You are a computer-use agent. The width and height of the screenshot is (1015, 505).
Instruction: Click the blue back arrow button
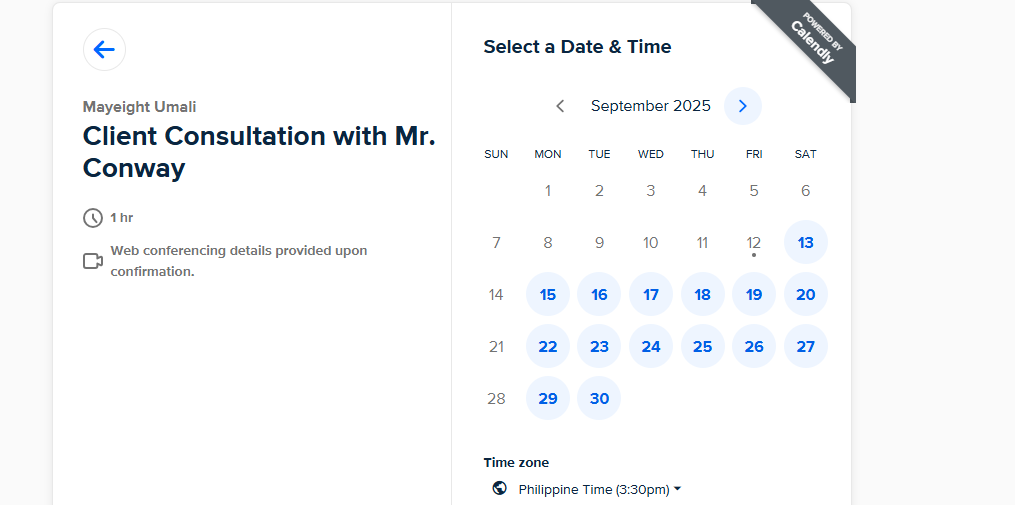click(104, 50)
